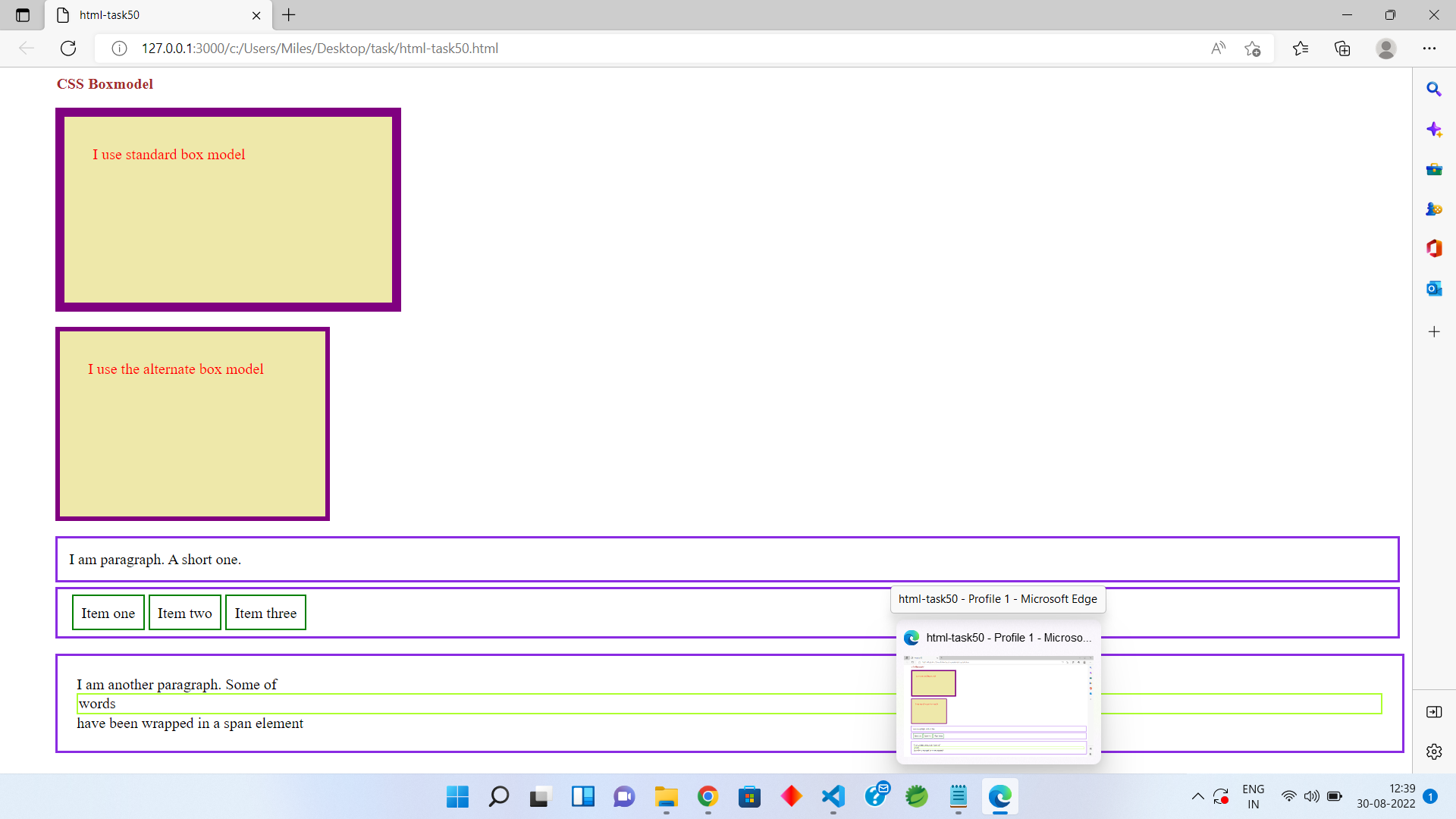Open the Games sidebar panel
Screen dimensions: 1456x819
1434,209
